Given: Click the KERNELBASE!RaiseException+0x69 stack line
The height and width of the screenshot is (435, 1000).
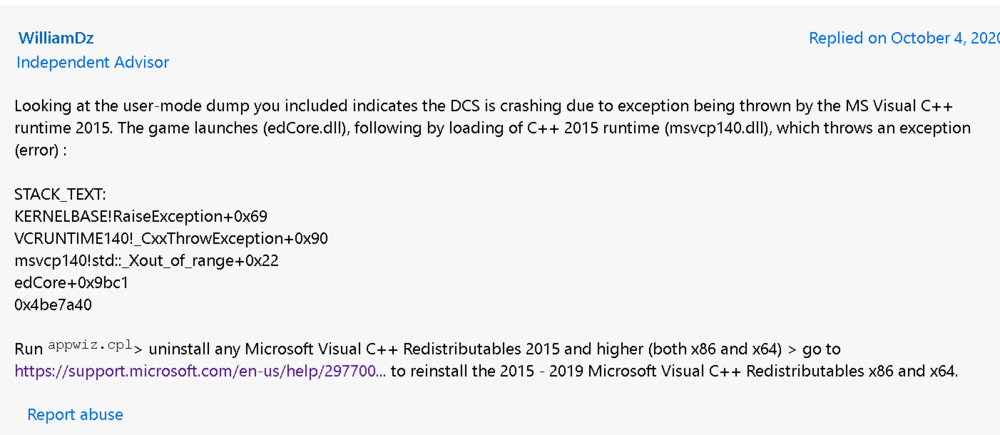Looking at the screenshot, I should click(141, 216).
